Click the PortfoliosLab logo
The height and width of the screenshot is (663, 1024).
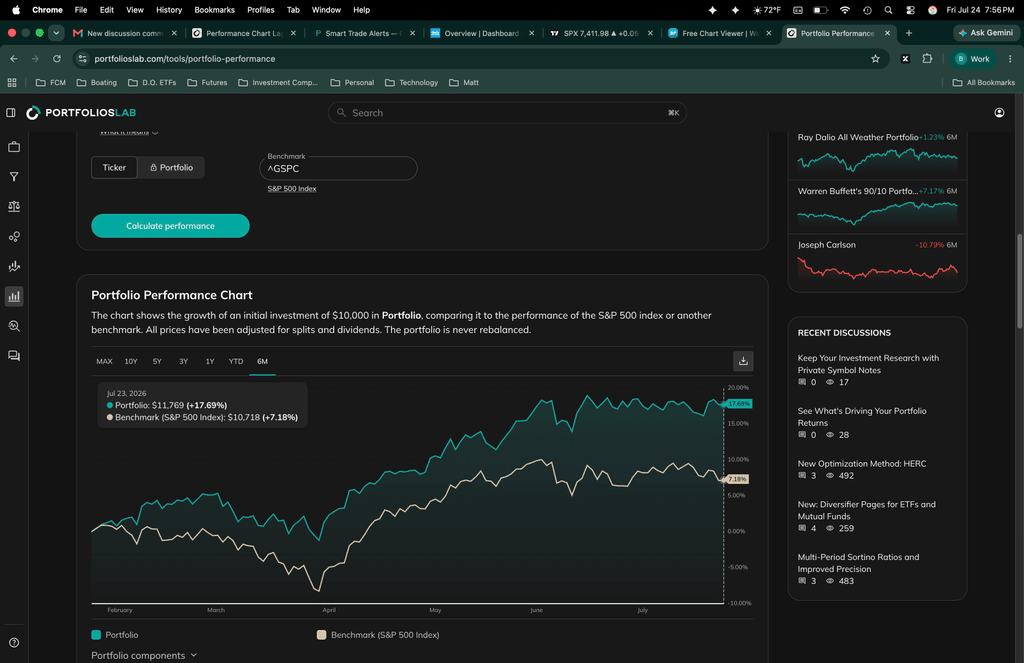tap(81, 112)
